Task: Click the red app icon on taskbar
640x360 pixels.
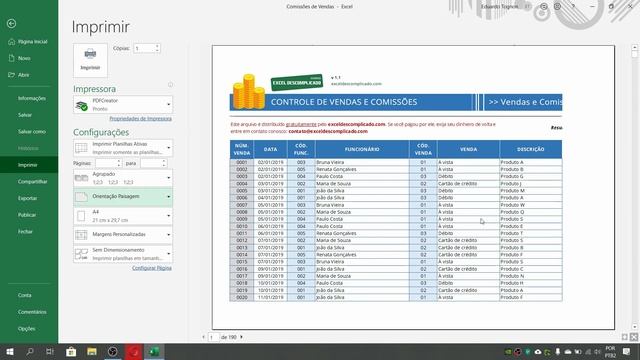Action: pyautogui.click(x=133, y=351)
